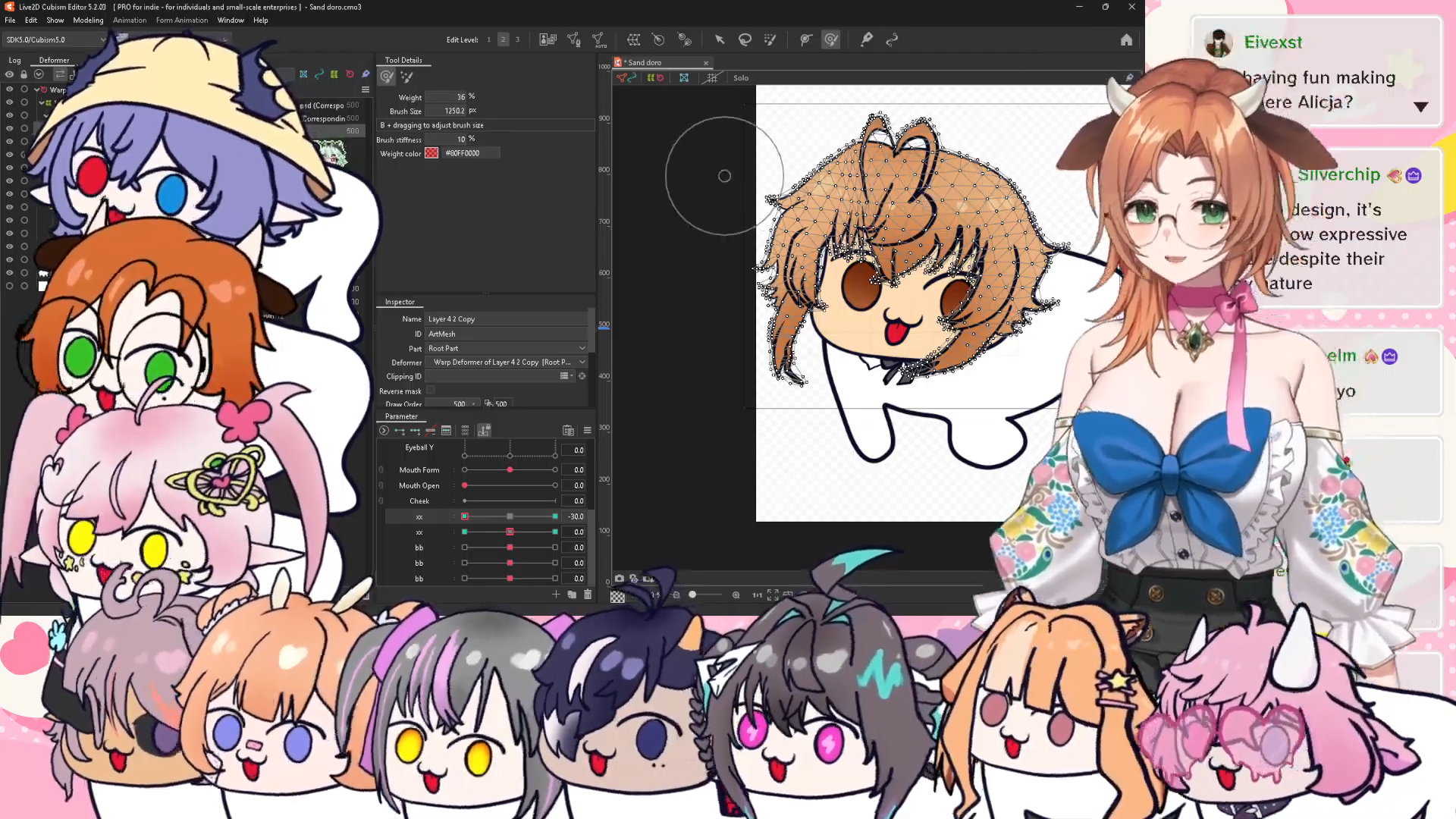Click the automatic mesh generator icon

click(x=599, y=39)
